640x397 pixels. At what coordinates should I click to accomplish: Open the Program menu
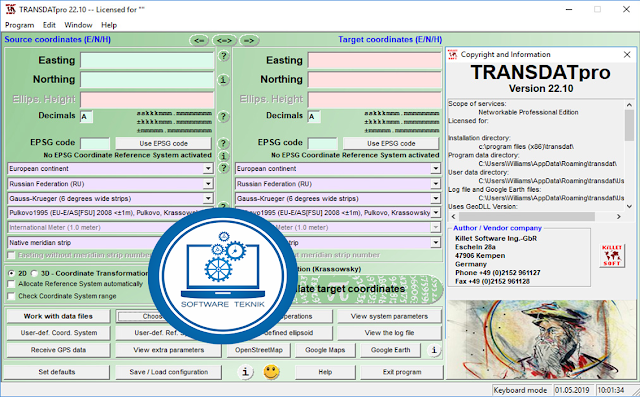coord(19,25)
